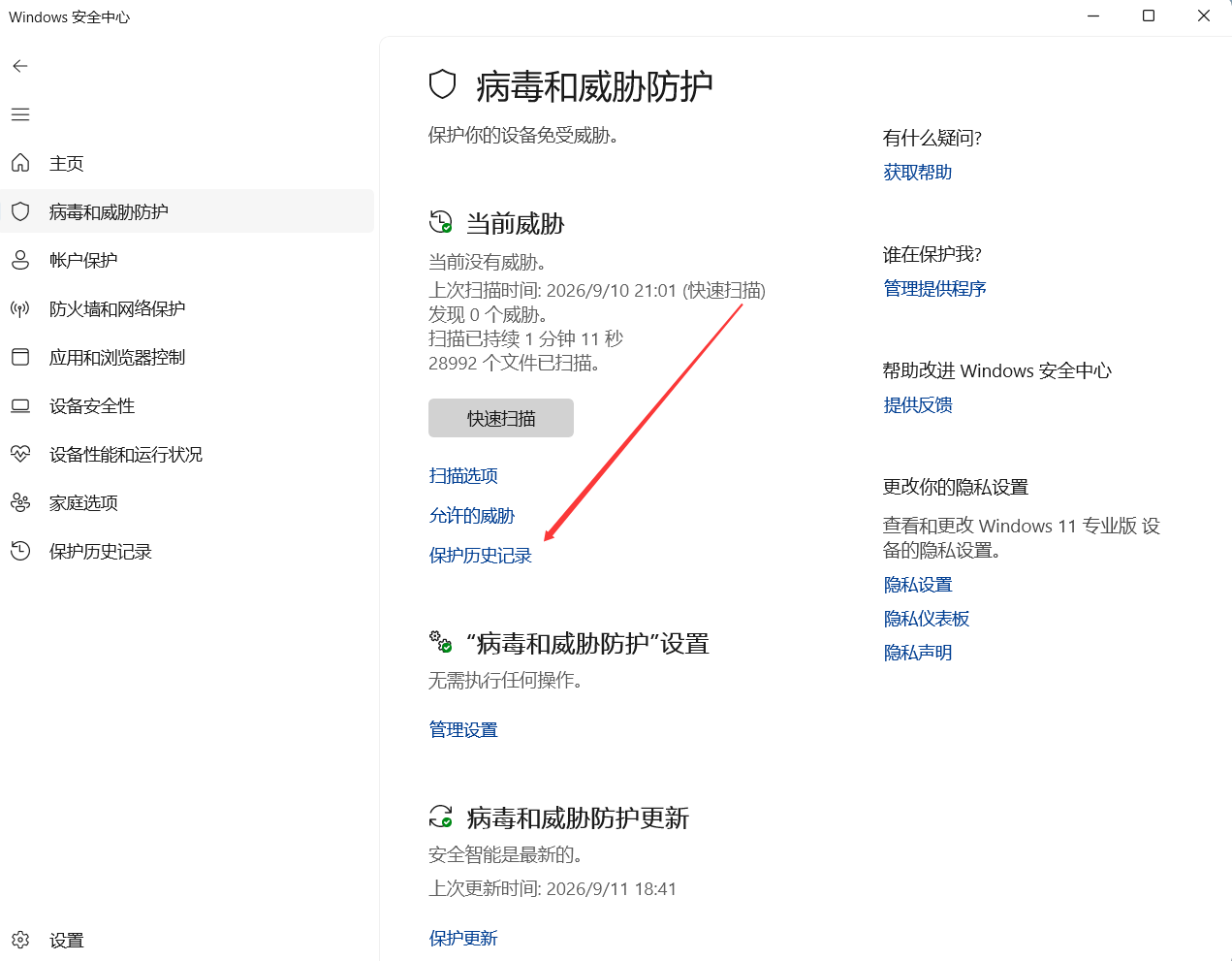Click the refresh icon beside 病毒和威胁防护更新
The height and width of the screenshot is (961, 1232).
[441, 817]
